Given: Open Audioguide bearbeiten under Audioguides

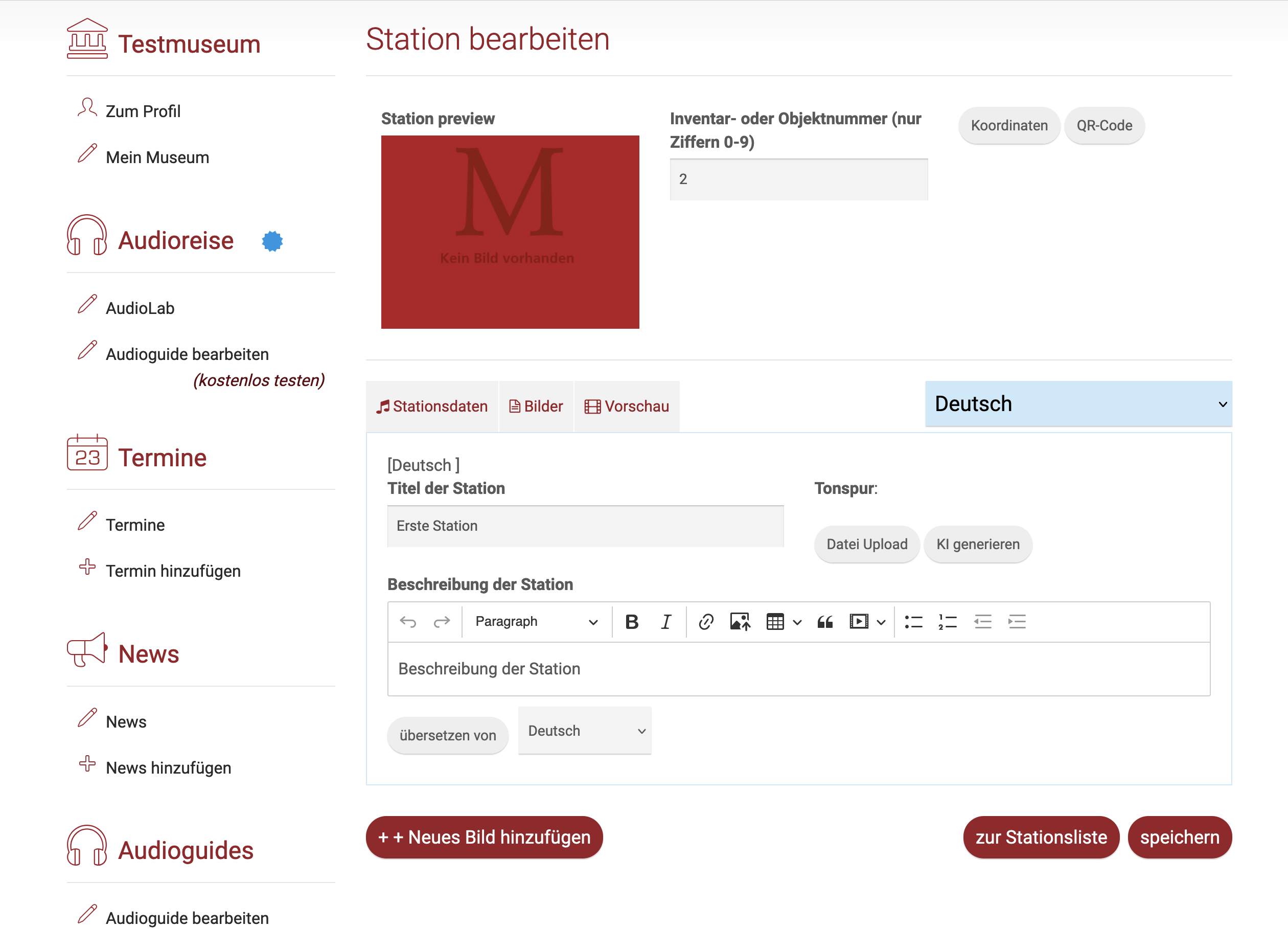Looking at the screenshot, I should [188, 918].
